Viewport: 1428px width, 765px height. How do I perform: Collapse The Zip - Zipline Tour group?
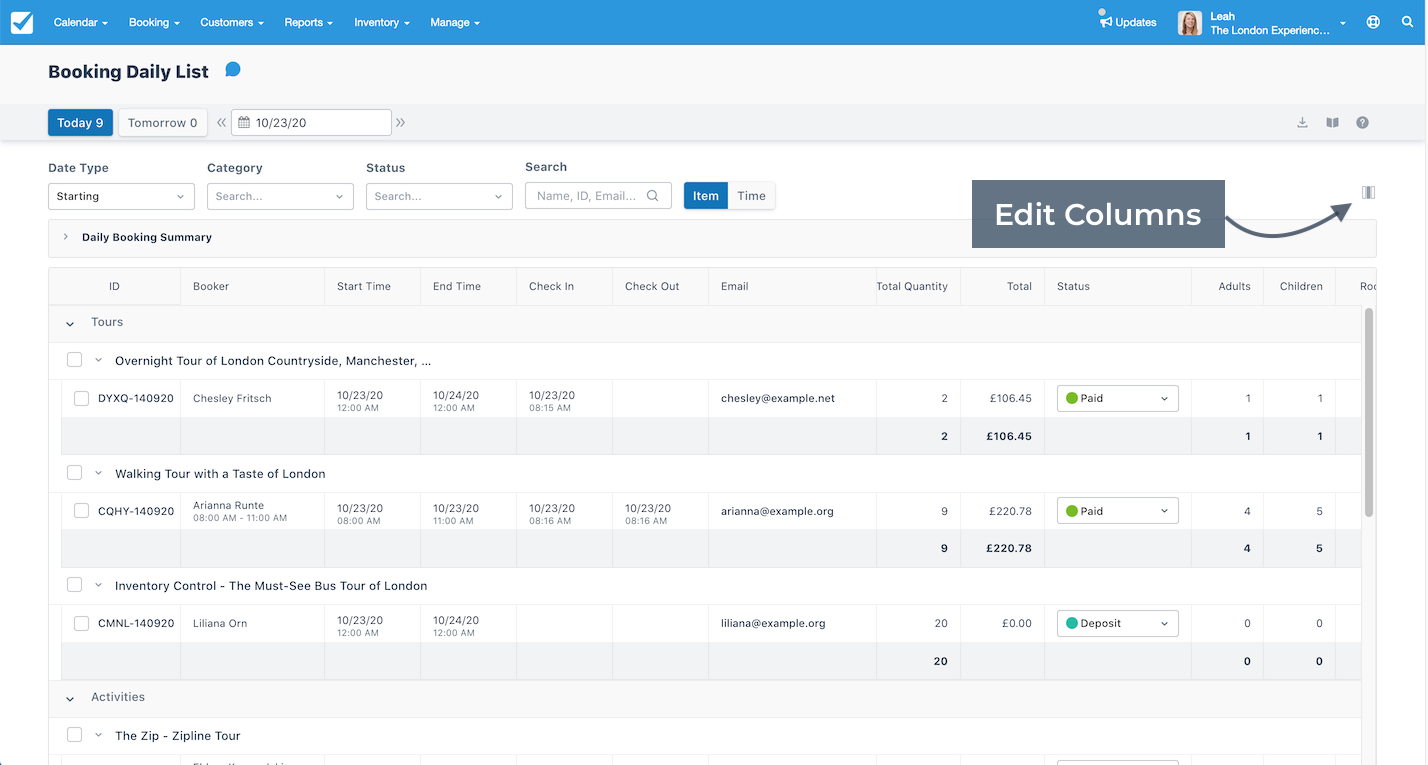(99, 735)
